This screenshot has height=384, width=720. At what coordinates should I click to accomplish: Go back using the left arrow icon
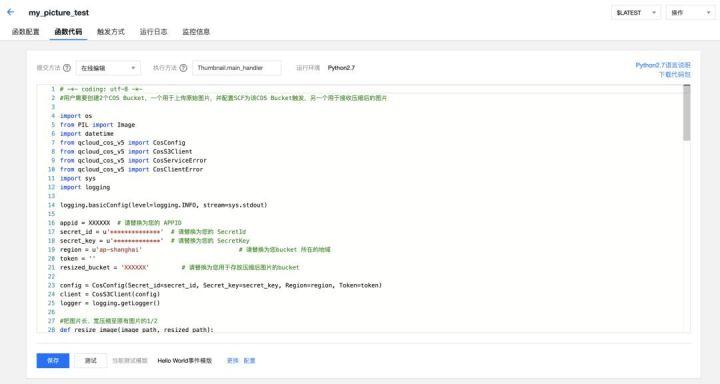pyautogui.click(x=11, y=12)
